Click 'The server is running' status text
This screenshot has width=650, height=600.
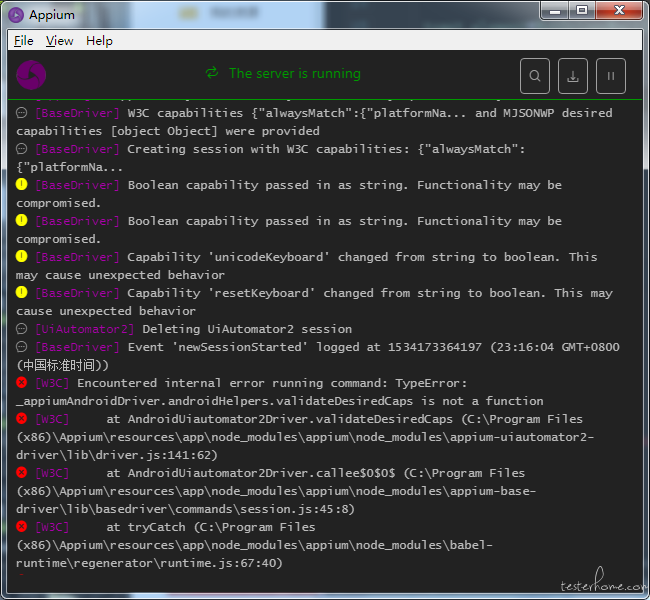295,73
